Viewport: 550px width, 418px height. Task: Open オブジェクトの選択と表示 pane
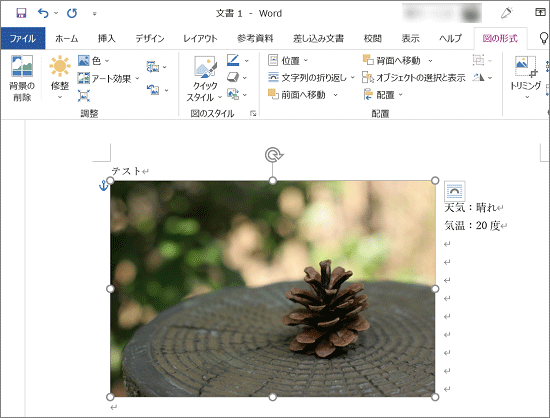(414, 77)
